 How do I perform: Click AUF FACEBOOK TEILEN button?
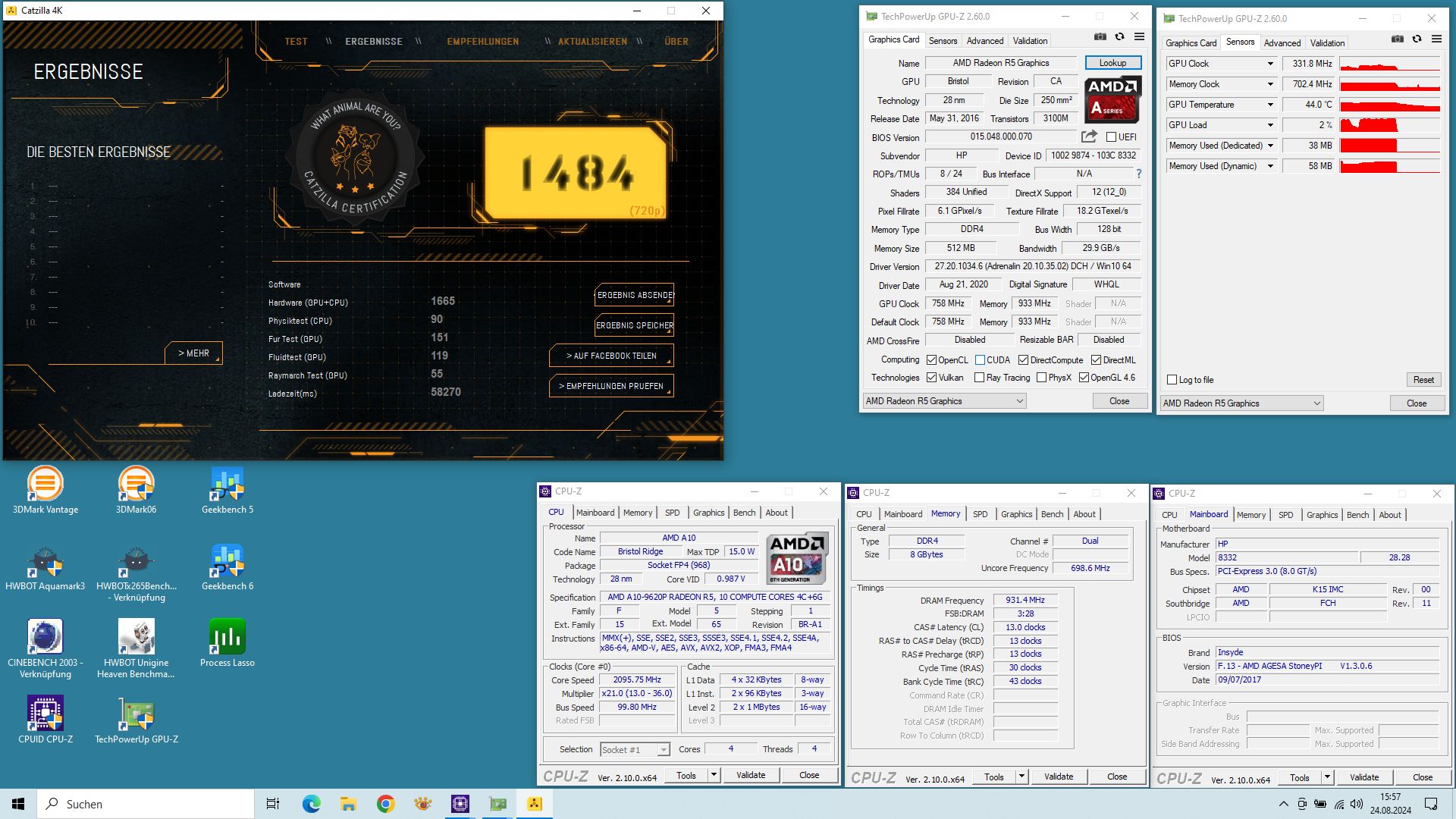pyautogui.click(x=611, y=356)
